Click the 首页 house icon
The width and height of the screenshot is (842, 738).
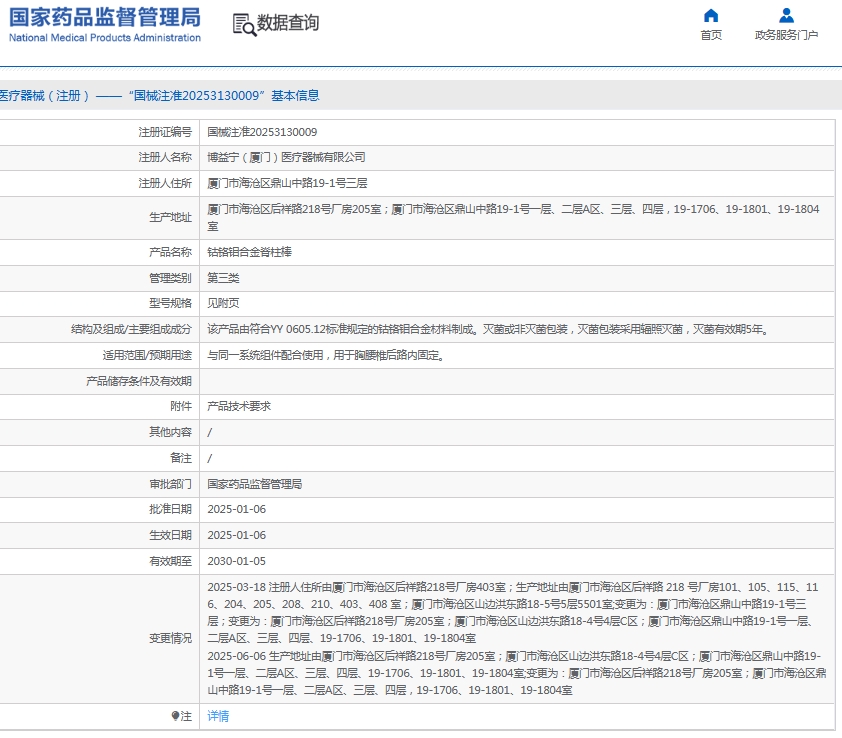(x=711, y=15)
